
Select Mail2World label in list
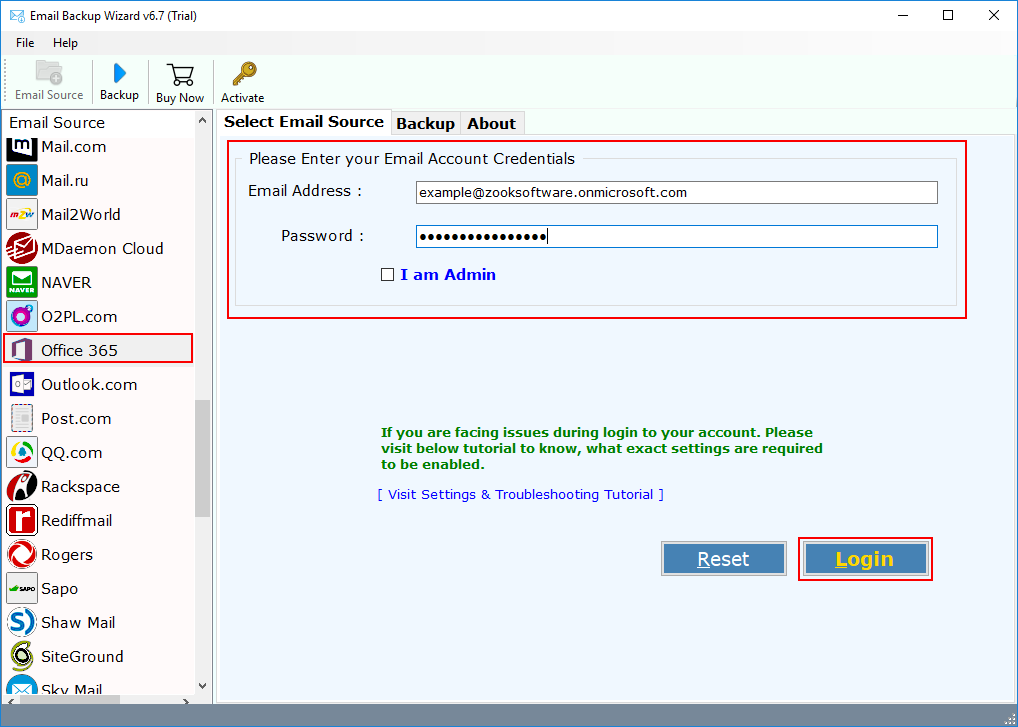pyautogui.click(x=81, y=215)
